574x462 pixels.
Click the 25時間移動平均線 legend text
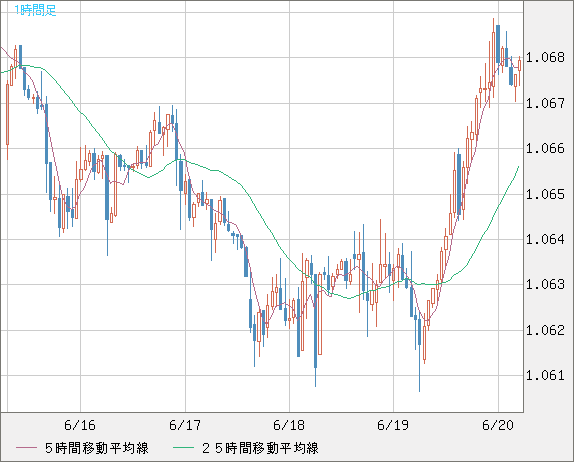coord(260,448)
